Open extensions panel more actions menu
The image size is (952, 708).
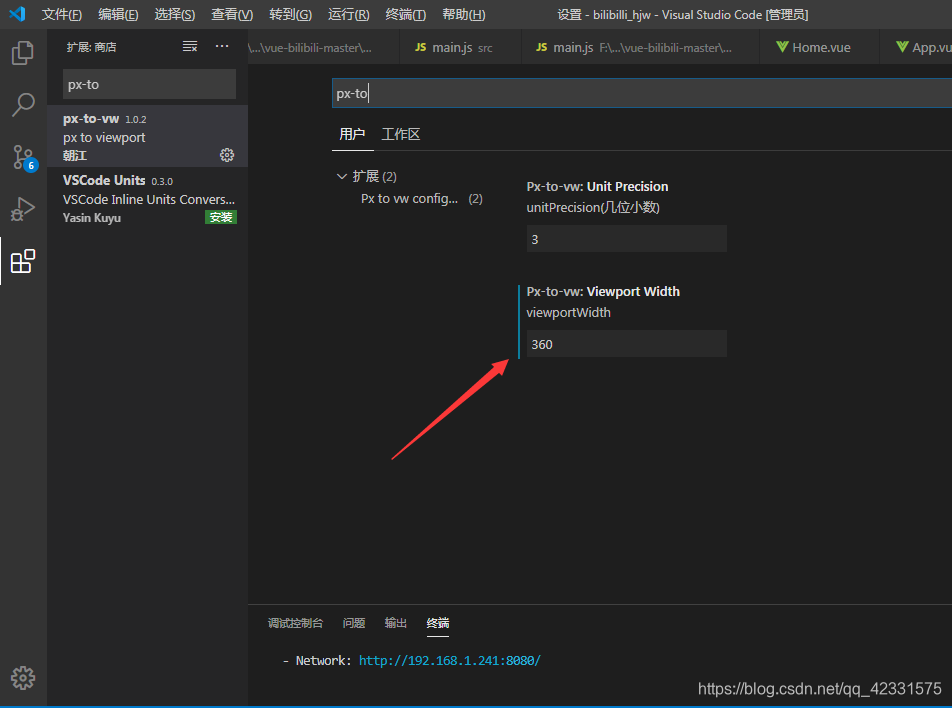[222, 46]
